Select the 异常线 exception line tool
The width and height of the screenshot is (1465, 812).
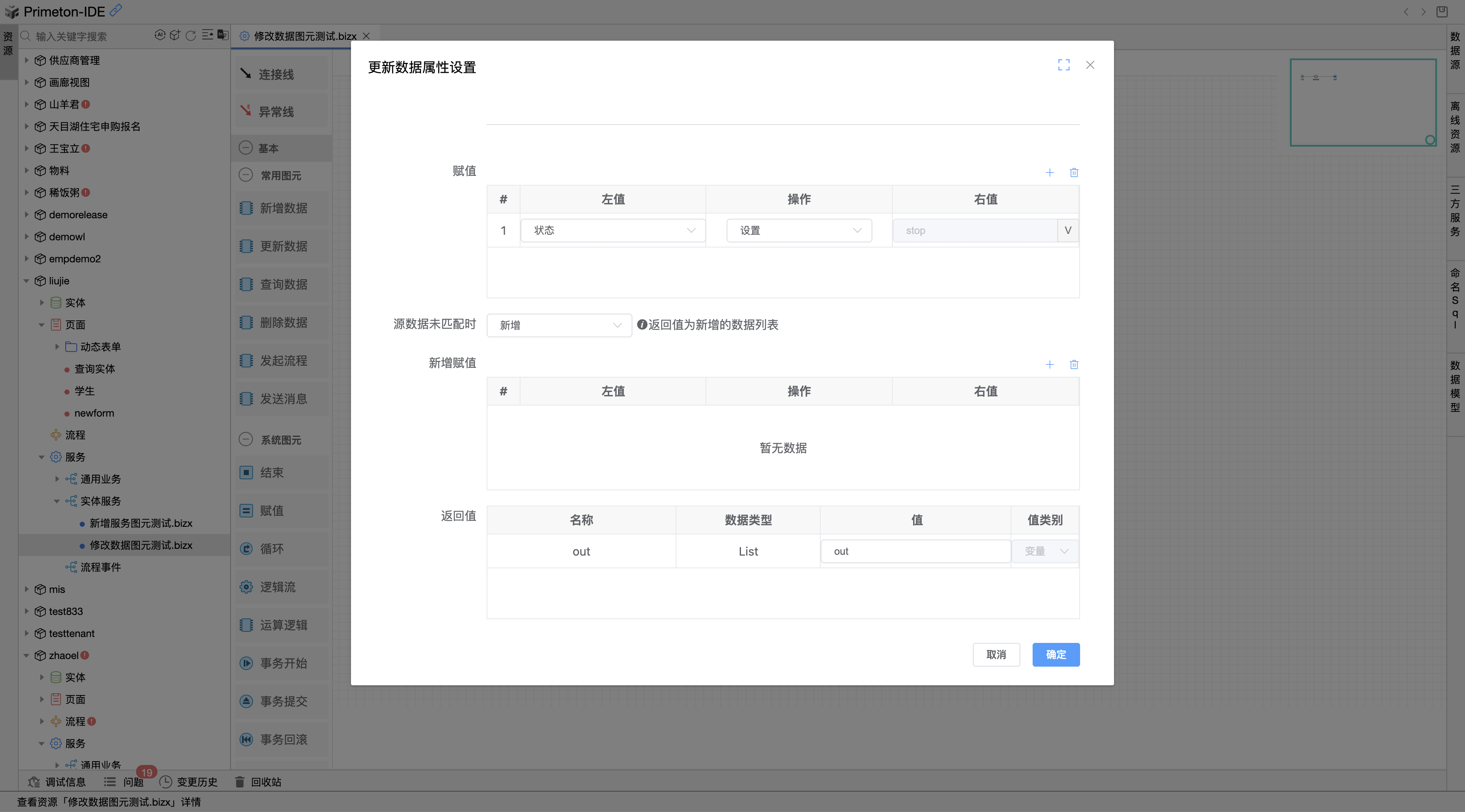click(x=276, y=111)
